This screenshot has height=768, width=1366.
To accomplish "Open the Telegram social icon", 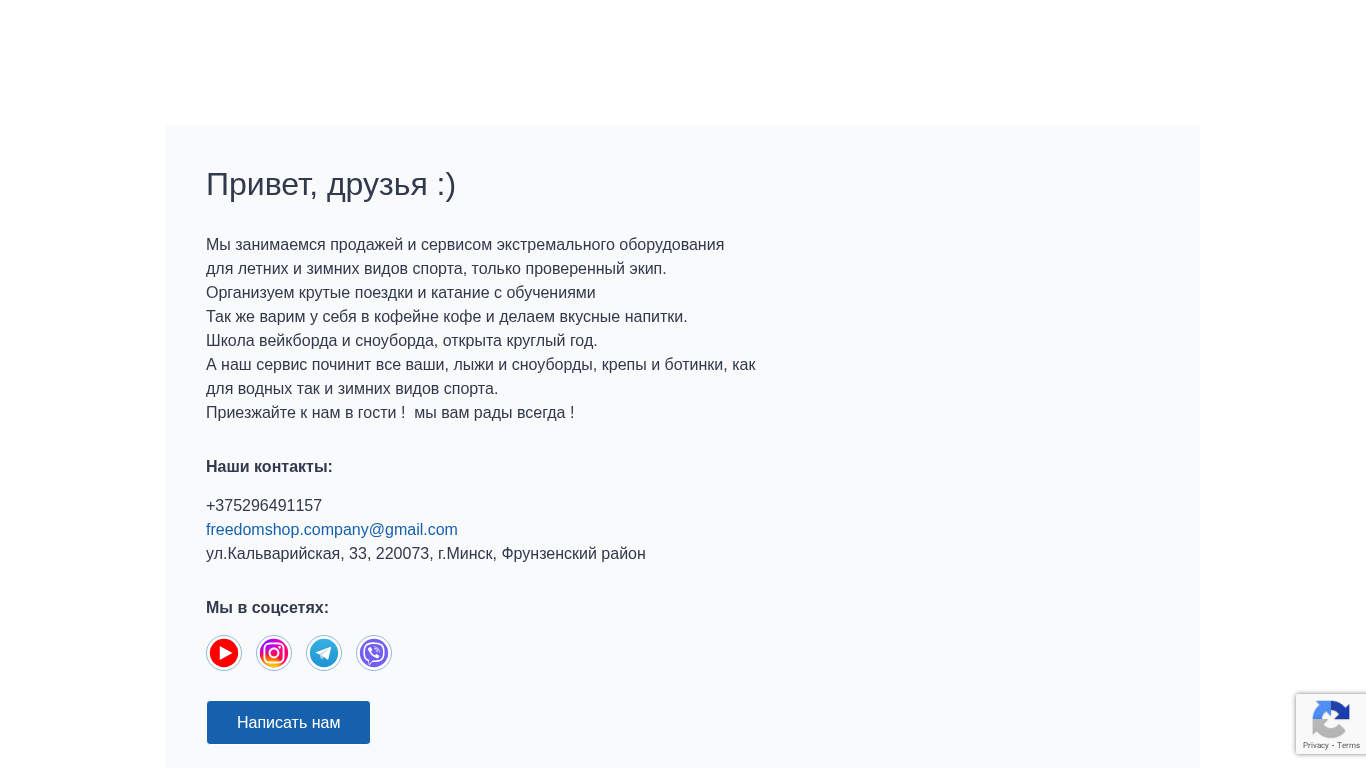I will (324, 653).
